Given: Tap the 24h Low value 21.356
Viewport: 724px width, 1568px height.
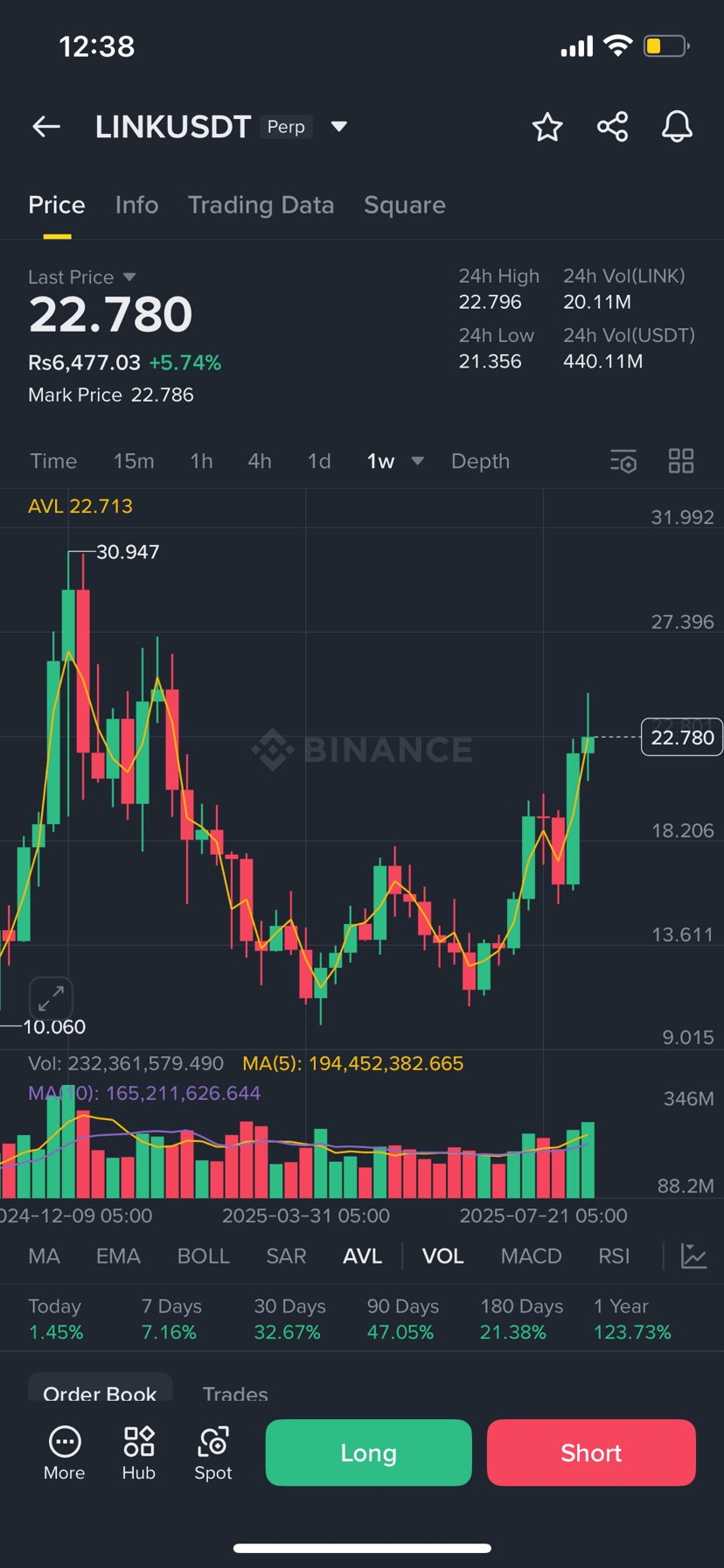Looking at the screenshot, I should click(x=490, y=361).
